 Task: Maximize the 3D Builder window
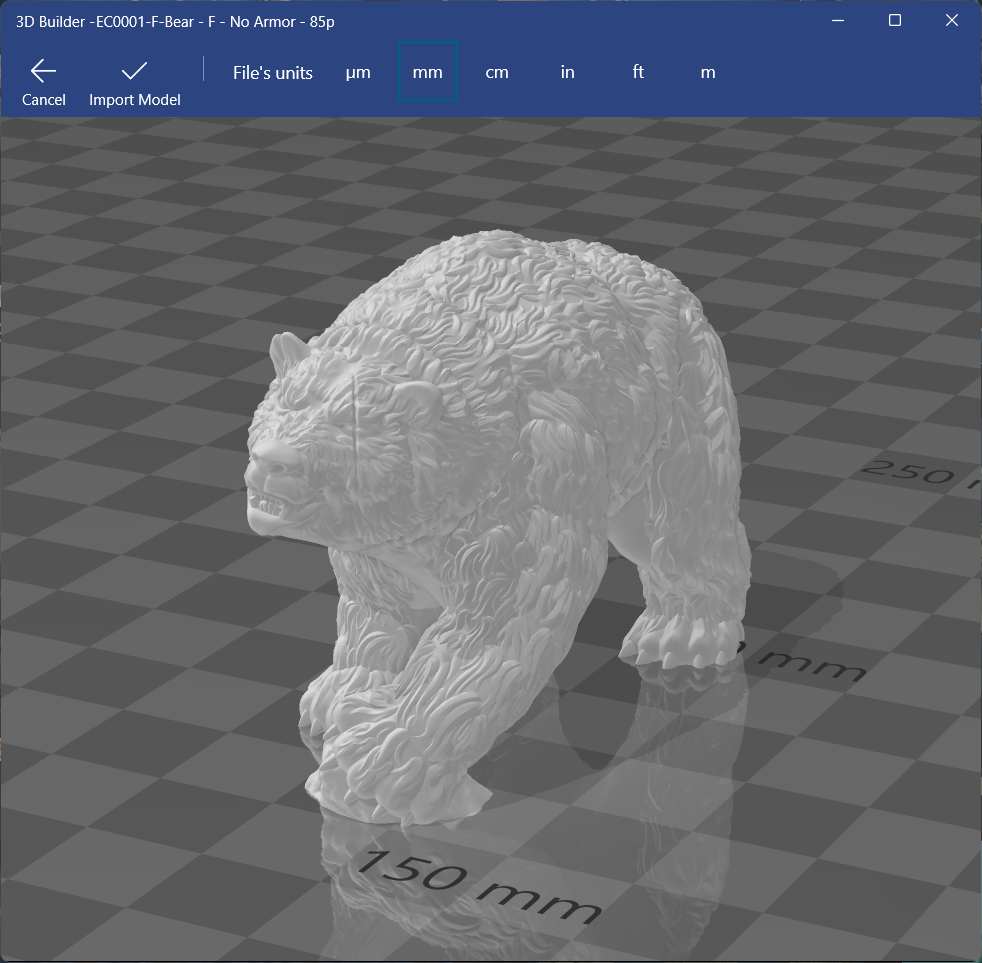(x=895, y=21)
